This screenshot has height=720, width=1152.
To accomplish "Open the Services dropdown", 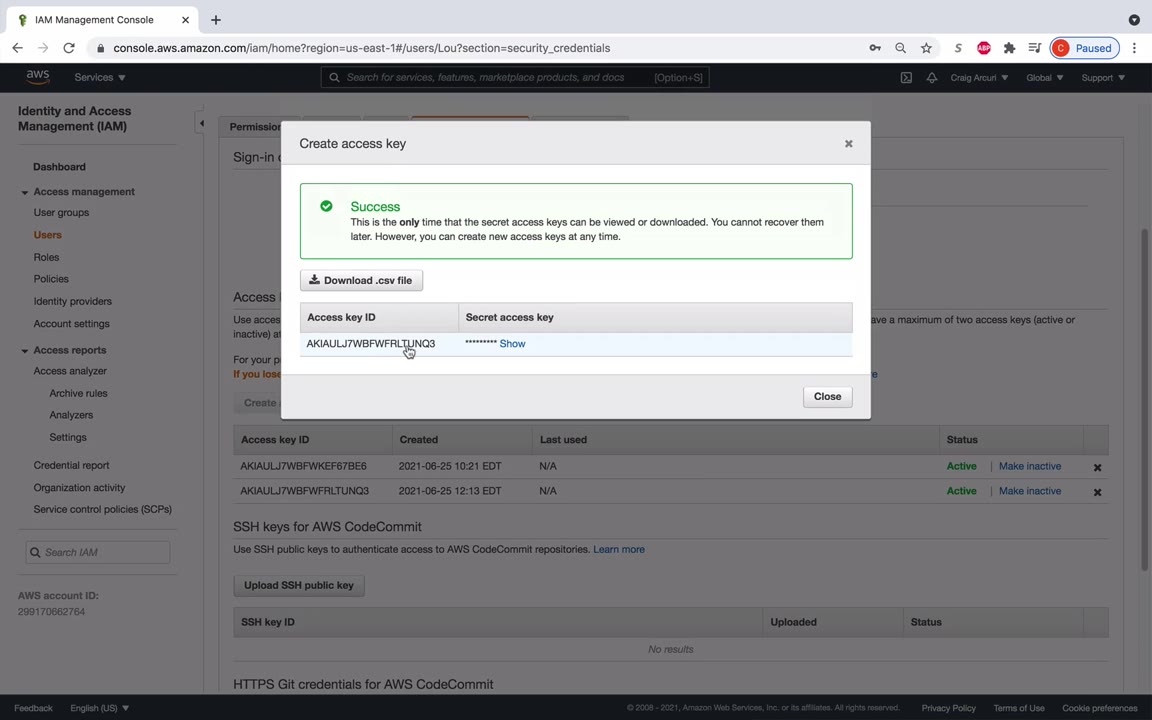I will tap(100, 77).
